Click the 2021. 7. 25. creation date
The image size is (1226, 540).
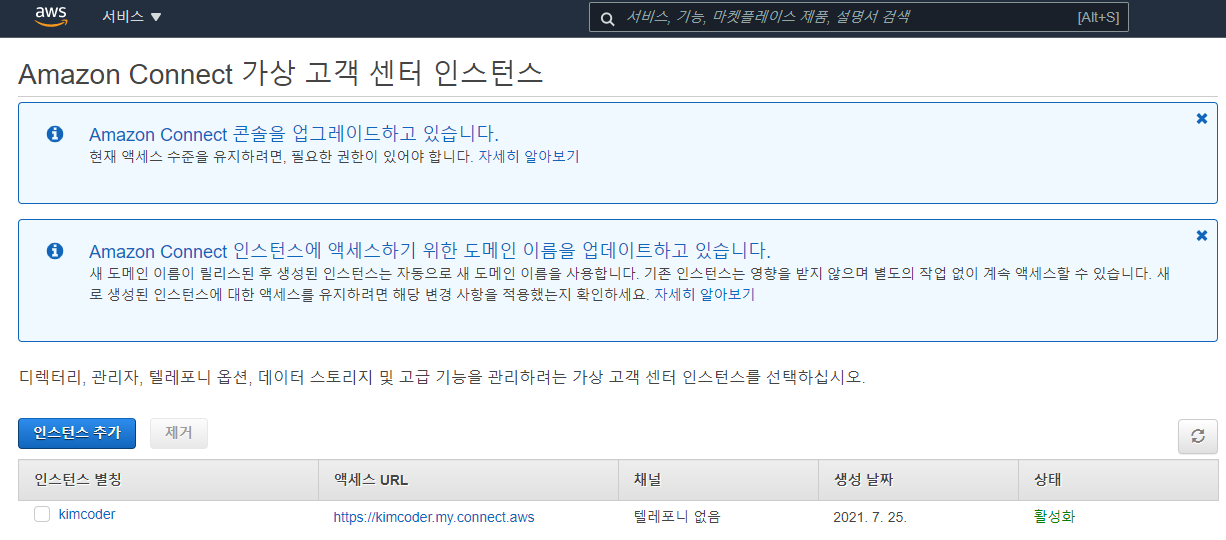click(x=870, y=517)
